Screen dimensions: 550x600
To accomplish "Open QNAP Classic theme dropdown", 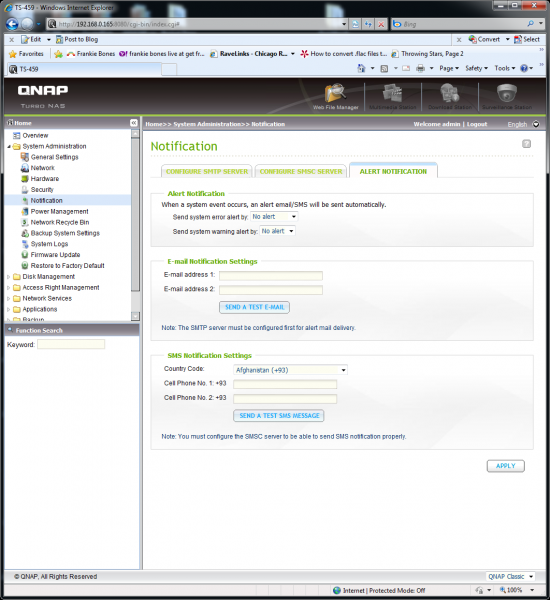I will coord(510,577).
